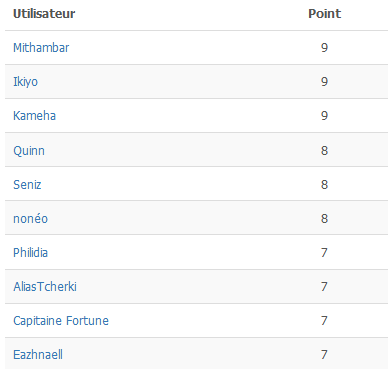Viewport: 388px width, 369px height.
Task: Click nonéo's point value 8
Action: 324,218
